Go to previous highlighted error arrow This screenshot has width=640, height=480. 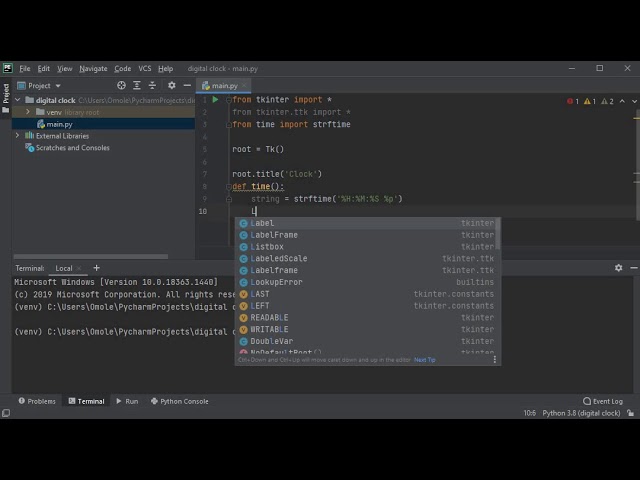click(622, 101)
